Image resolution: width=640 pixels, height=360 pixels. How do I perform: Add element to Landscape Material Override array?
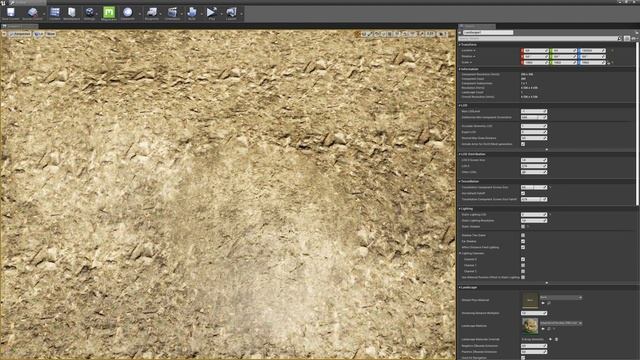tap(550, 339)
